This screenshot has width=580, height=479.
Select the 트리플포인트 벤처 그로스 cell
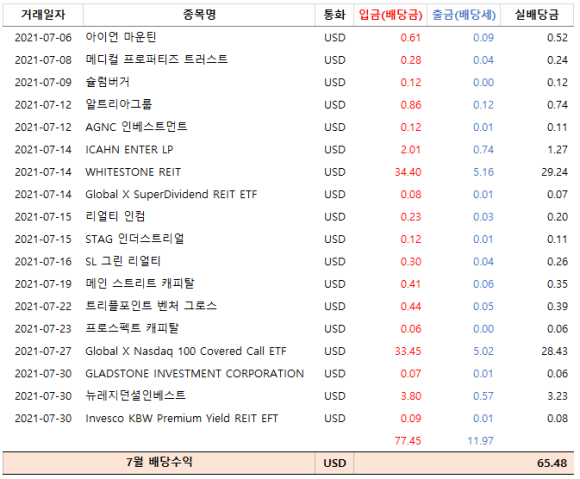pyautogui.click(x=151, y=306)
